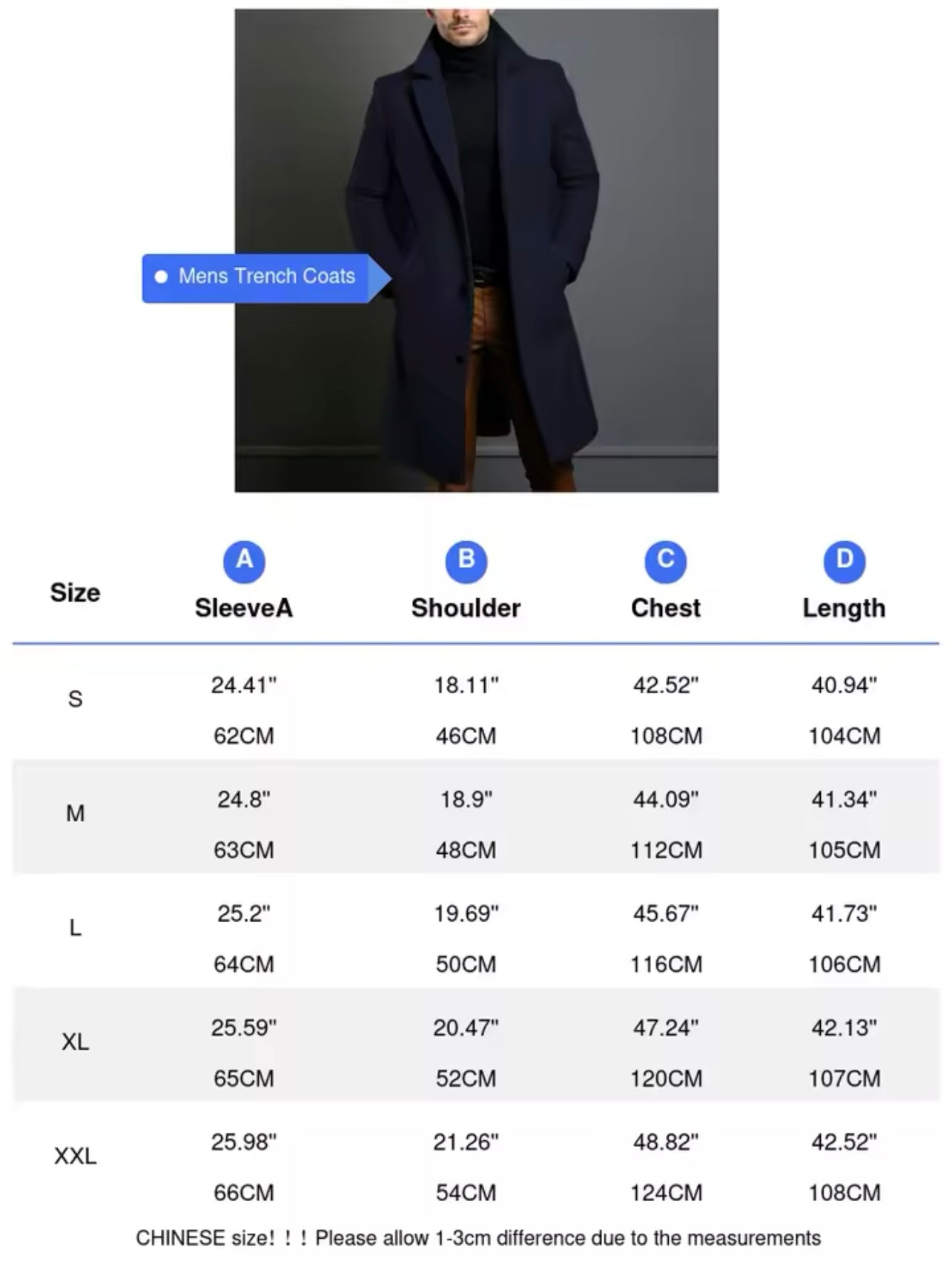This screenshot has height=1261, width=952.
Task: Click the blue D circle icon
Action: (844, 561)
